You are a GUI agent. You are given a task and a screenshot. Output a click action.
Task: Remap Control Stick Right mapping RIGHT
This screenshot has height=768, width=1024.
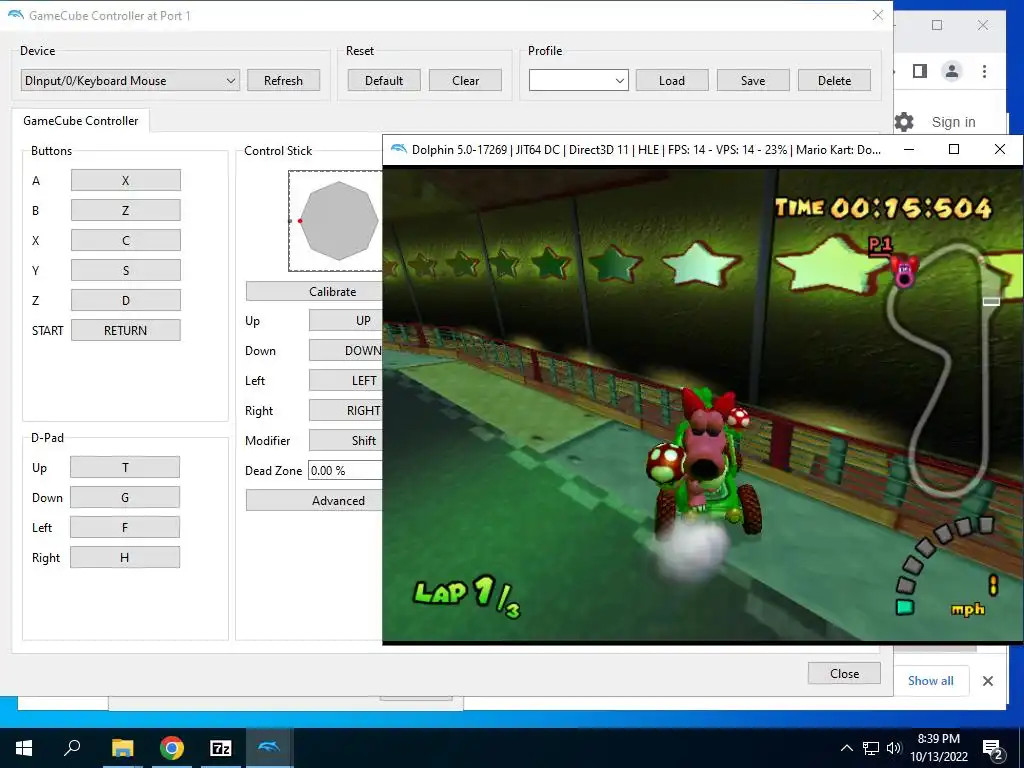coord(346,411)
